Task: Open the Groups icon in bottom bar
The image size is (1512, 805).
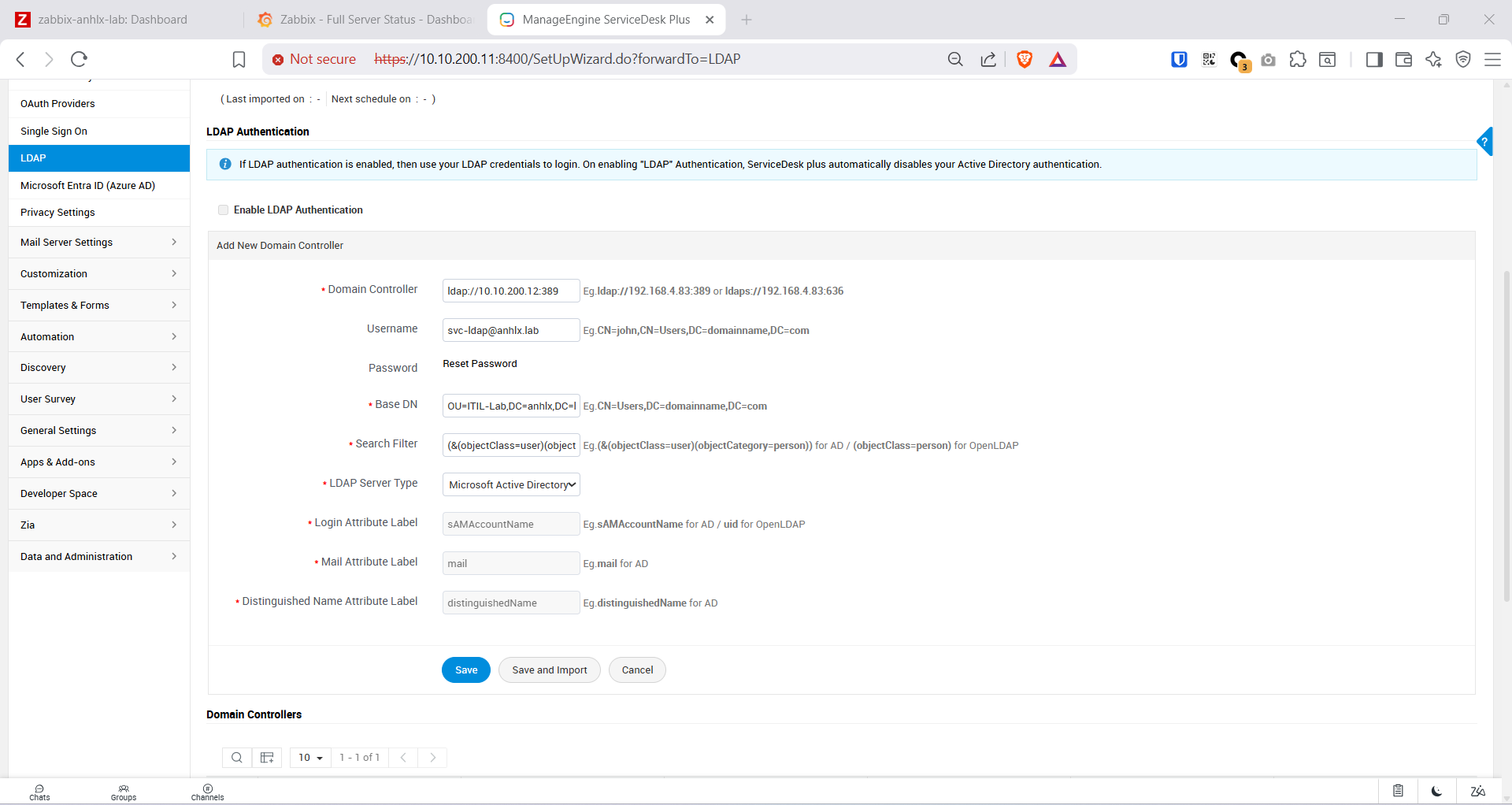Action: click(x=124, y=792)
